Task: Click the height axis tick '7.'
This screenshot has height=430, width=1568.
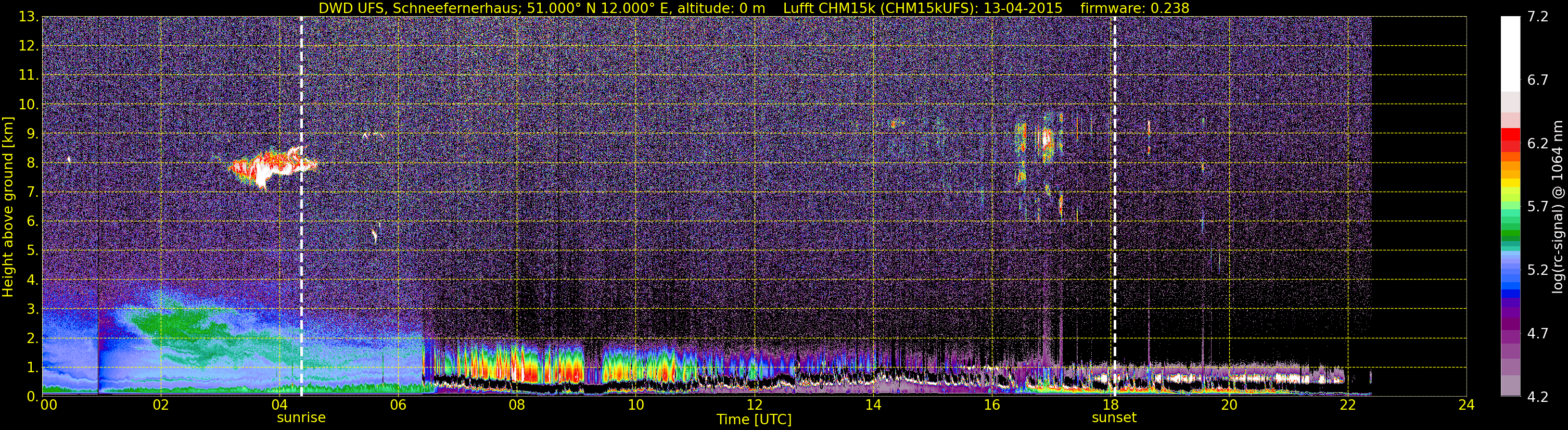Action: coord(33,193)
